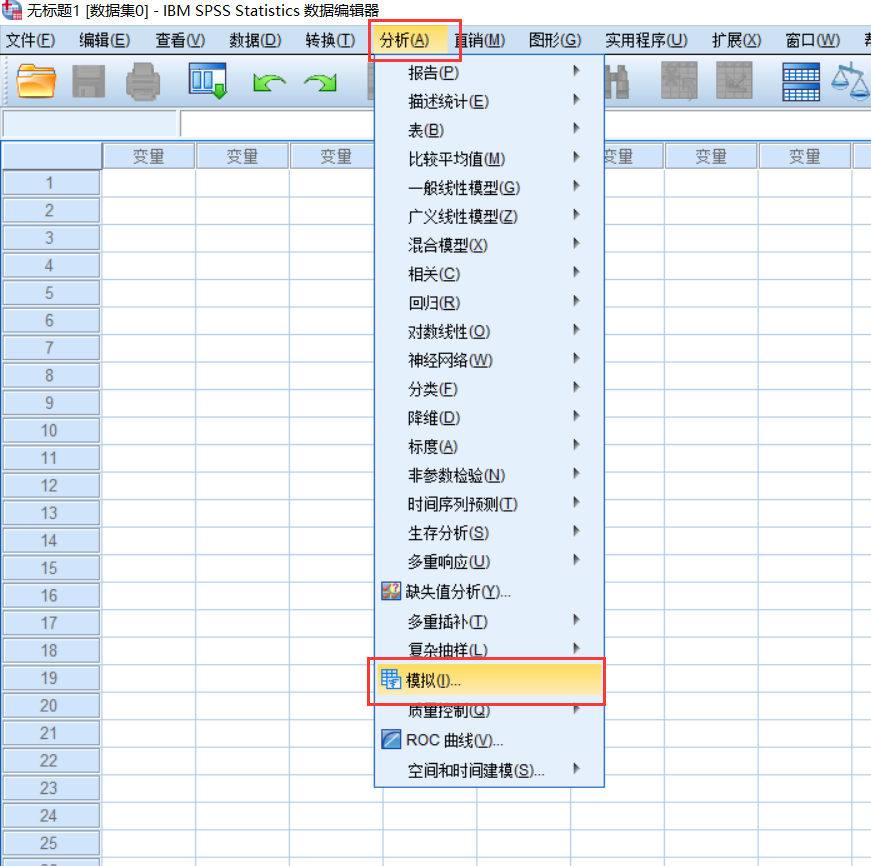Choose ROC 曲线(V)... menu entry
The image size is (871, 866).
point(489,740)
